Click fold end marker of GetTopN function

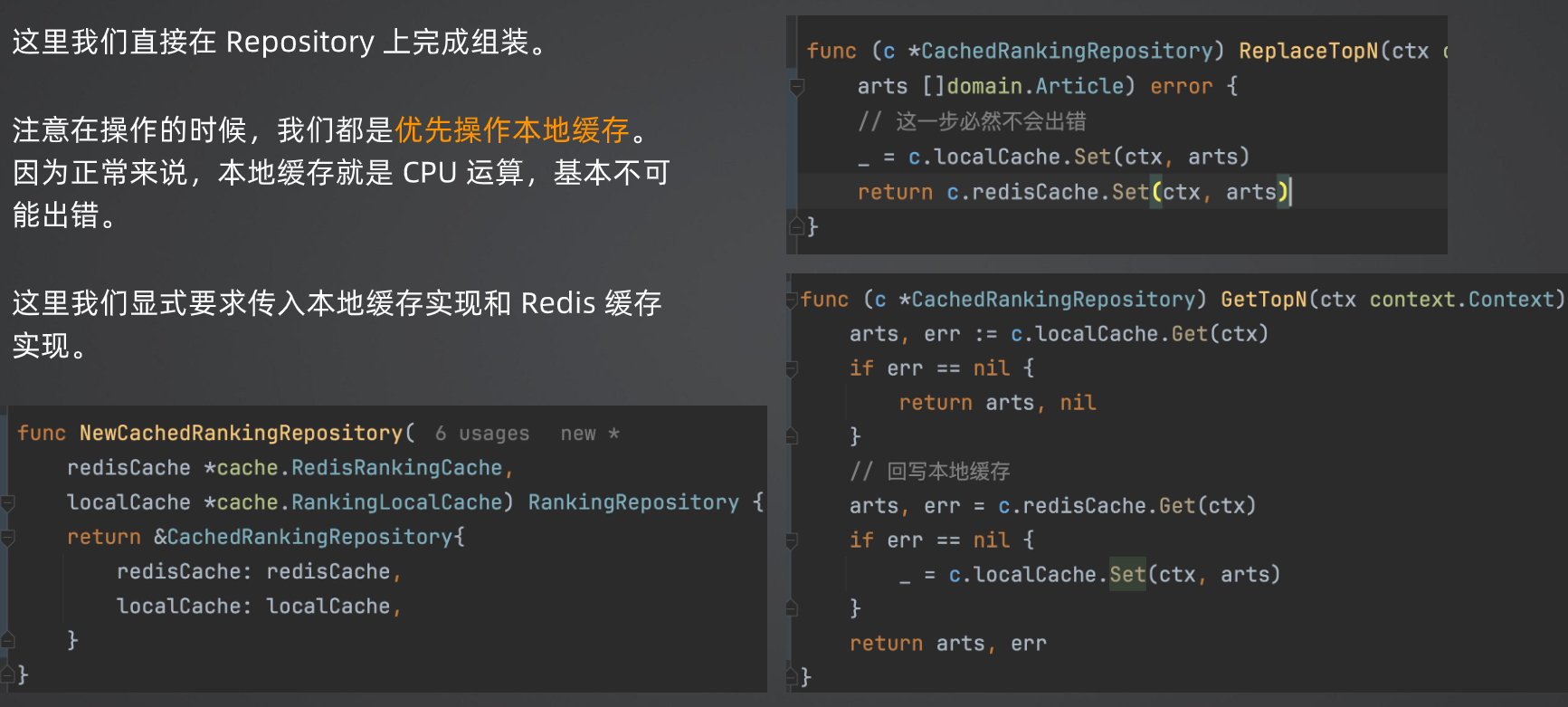(x=792, y=676)
